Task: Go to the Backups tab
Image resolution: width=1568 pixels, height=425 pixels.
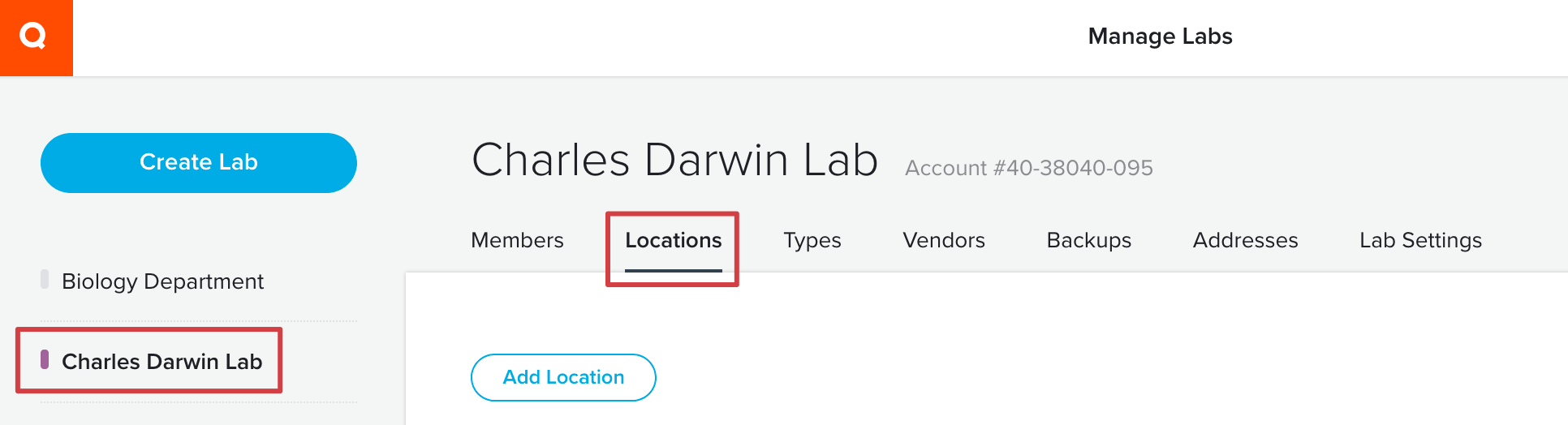Action: [1088, 240]
